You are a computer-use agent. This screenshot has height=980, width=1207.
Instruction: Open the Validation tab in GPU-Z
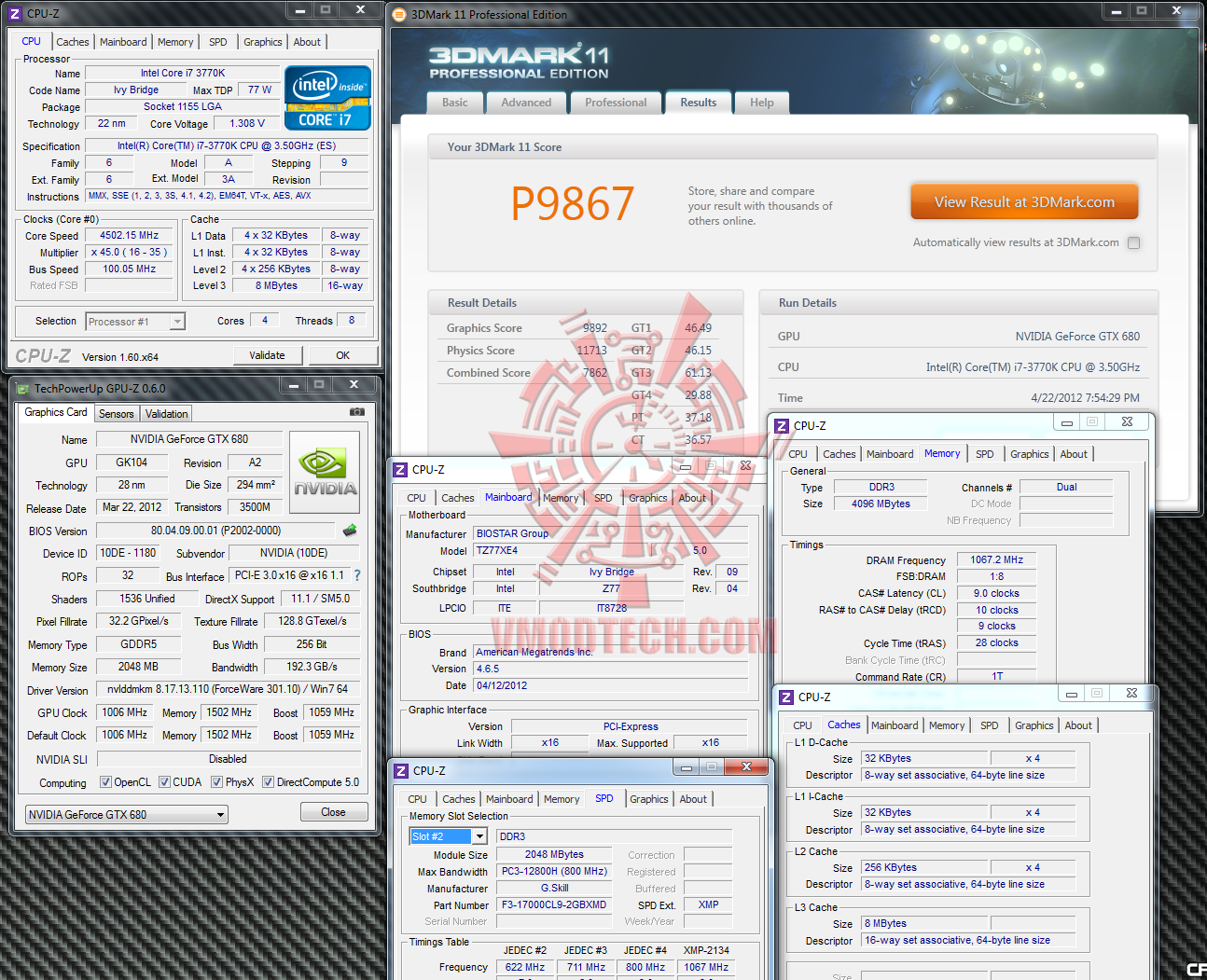pyautogui.click(x=167, y=414)
